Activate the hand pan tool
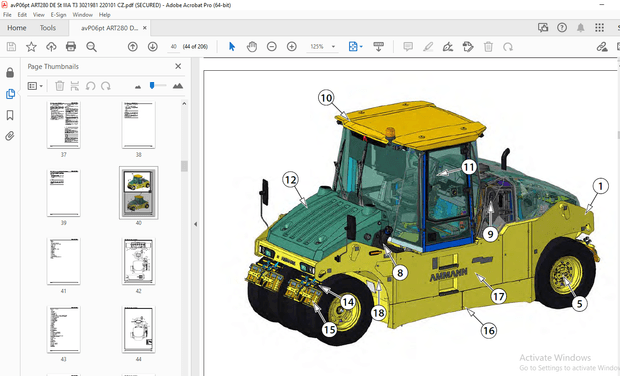The height and width of the screenshot is (376, 620). pyautogui.click(x=252, y=47)
